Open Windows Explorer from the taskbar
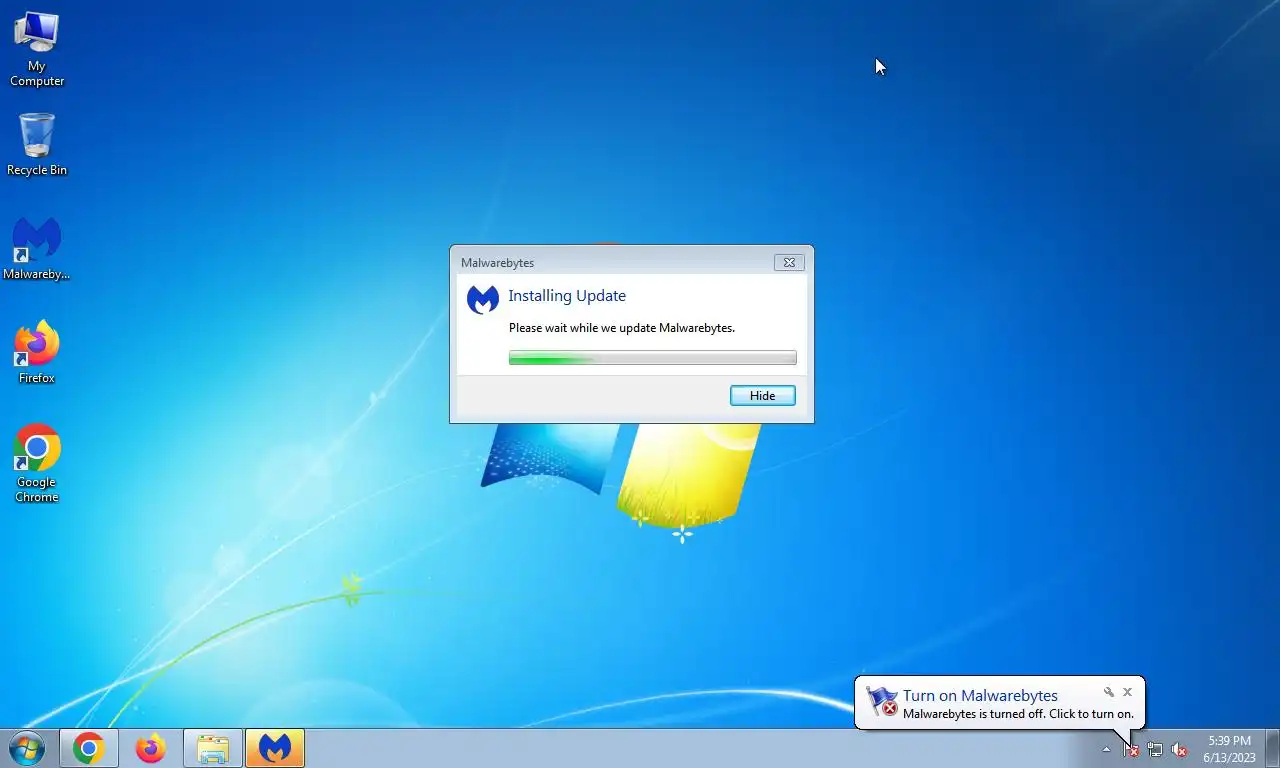This screenshot has width=1280, height=768. point(213,748)
